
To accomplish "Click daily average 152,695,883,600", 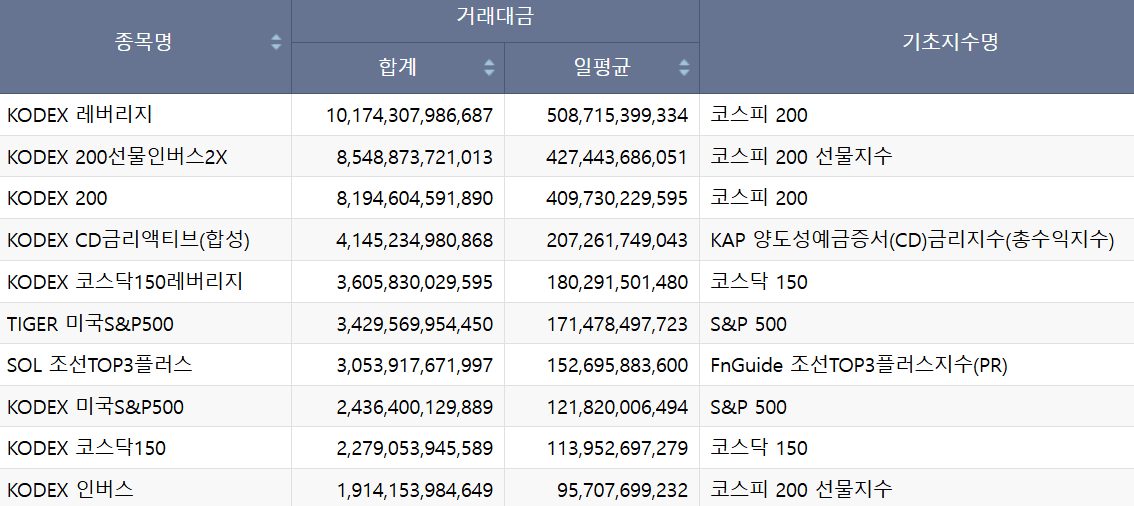I will pyautogui.click(x=617, y=366).
